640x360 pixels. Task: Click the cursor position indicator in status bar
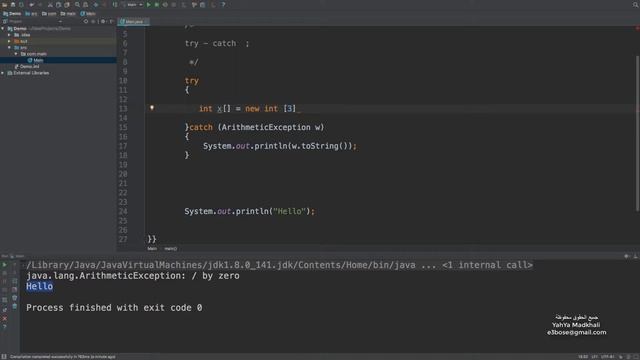pos(583,357)
